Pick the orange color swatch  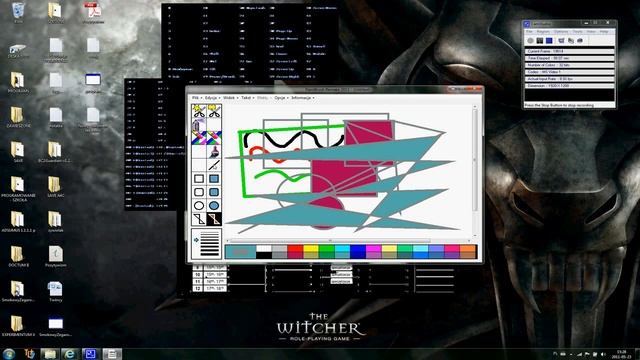[468, 248]
